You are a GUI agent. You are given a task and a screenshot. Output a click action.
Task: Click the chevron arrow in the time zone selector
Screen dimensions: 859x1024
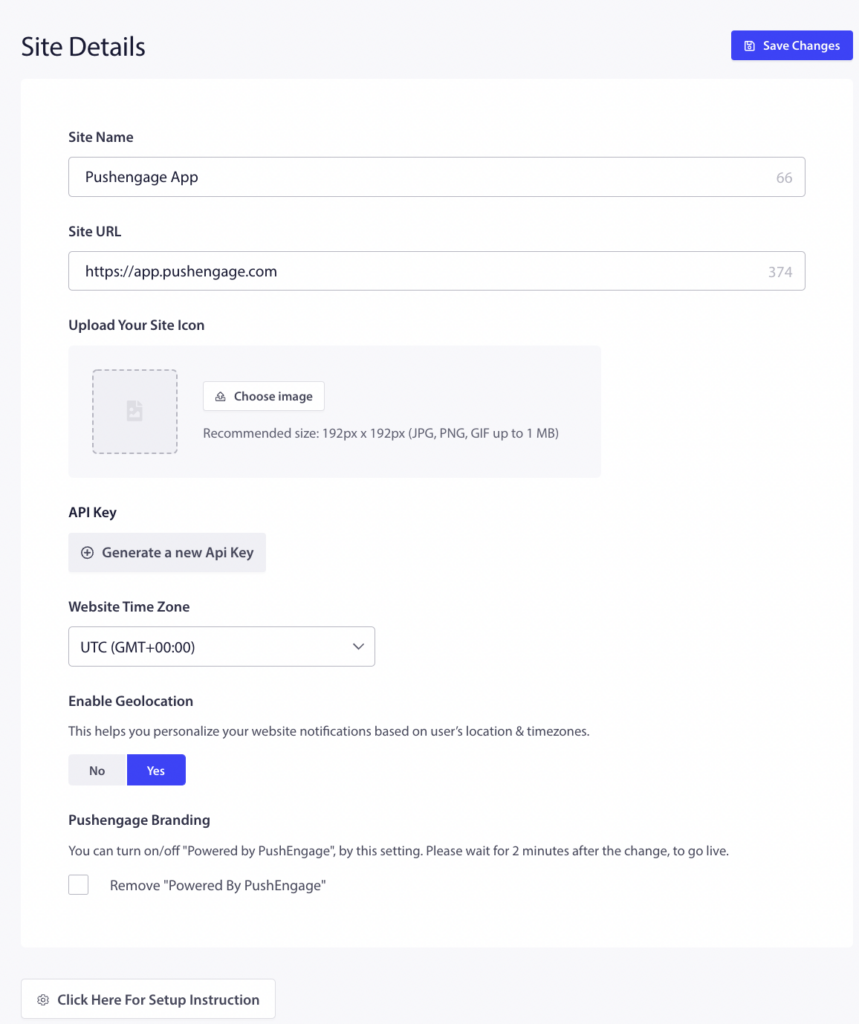[x=358, y=647]
